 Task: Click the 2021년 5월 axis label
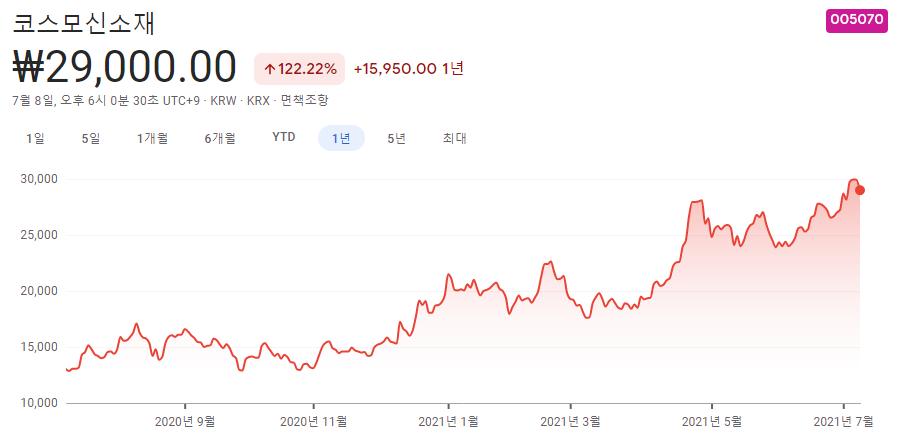point(712,422)
